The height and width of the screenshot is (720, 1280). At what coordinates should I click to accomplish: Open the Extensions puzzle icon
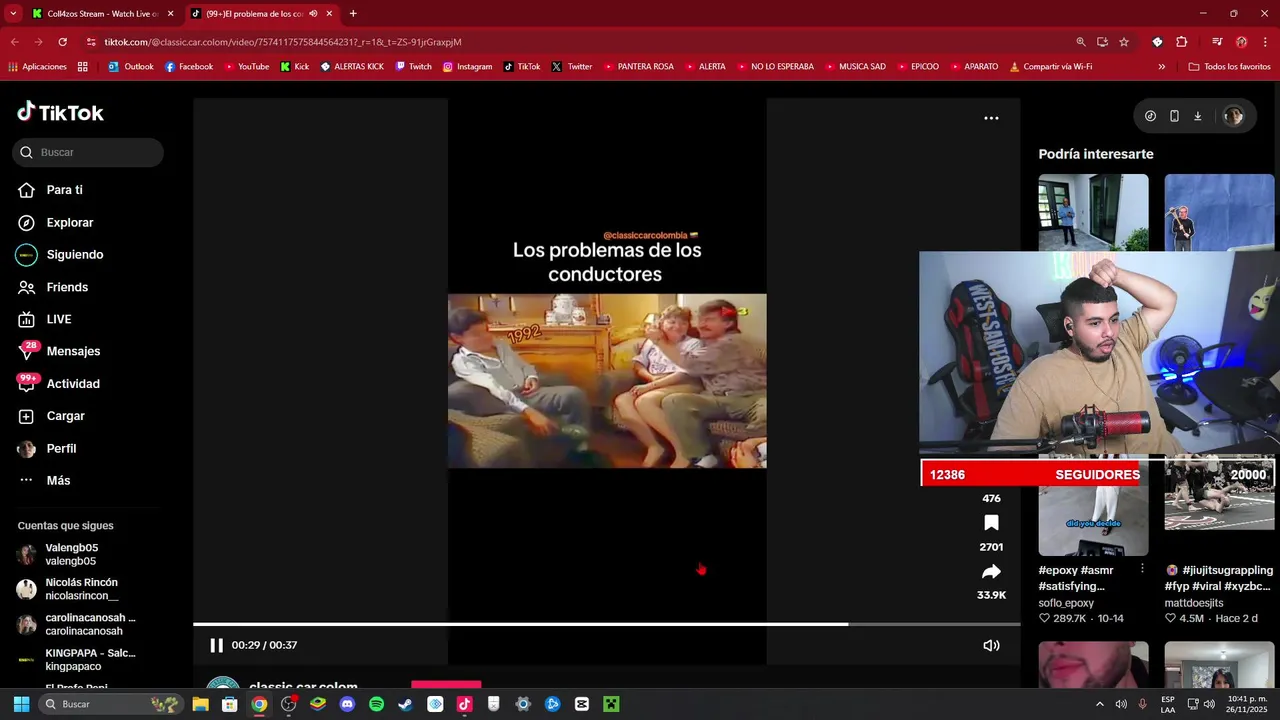(x=1182, y=42)
